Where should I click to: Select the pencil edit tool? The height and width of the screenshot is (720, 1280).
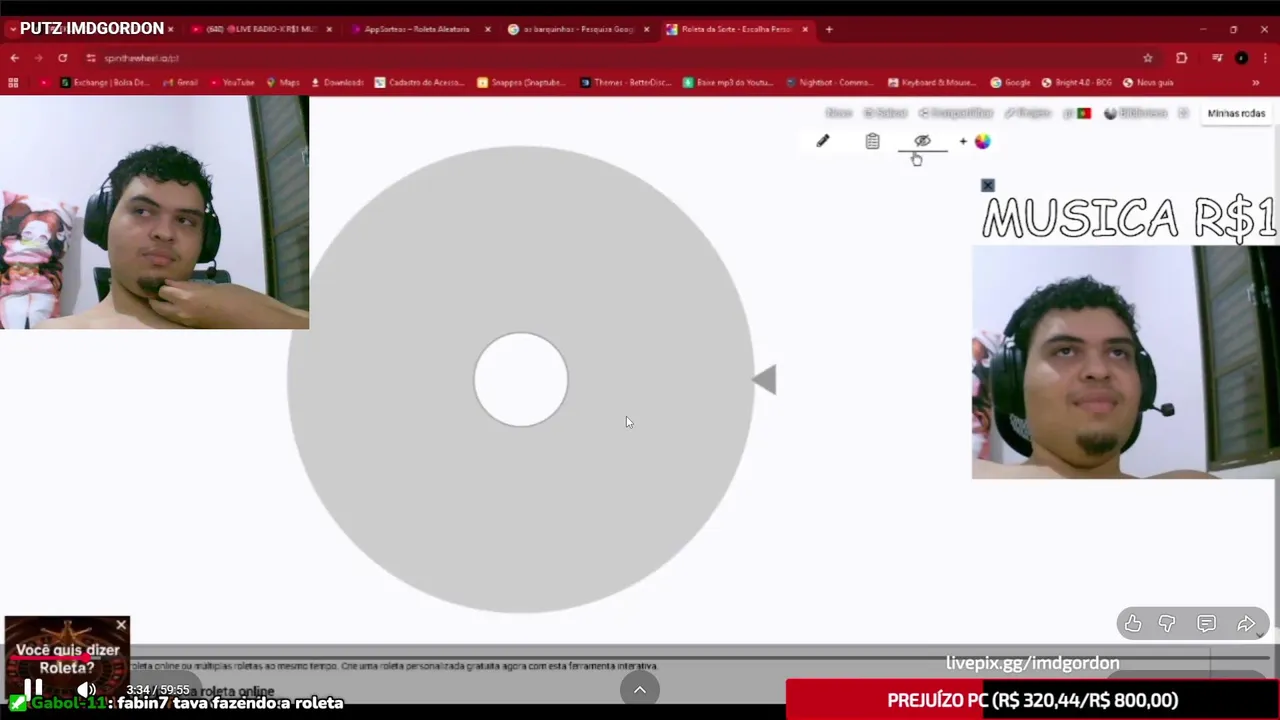[x=822, y=141]
